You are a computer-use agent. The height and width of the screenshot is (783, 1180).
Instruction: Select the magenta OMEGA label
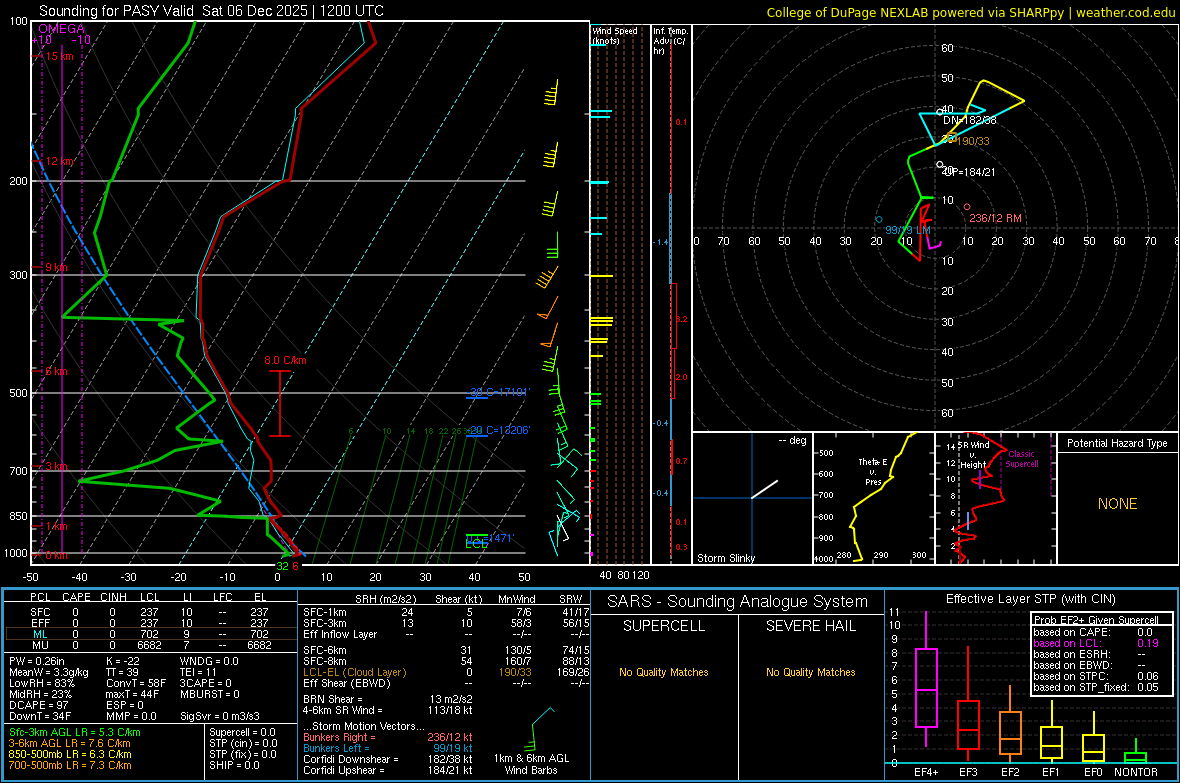pyautogui.click(x=61, y=29)
